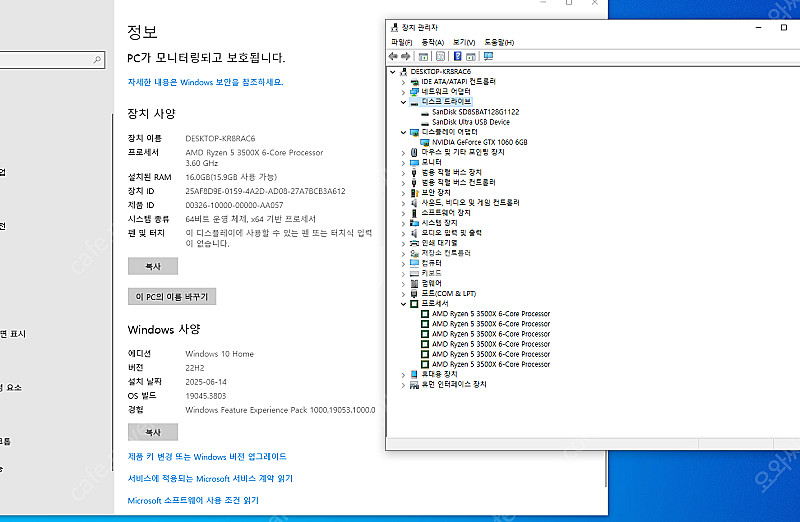Image resolution: width=800 pixels, height=522 pixels.
Task: Click the 네트워크 어댑터 category icon
Action: [414, 92]
